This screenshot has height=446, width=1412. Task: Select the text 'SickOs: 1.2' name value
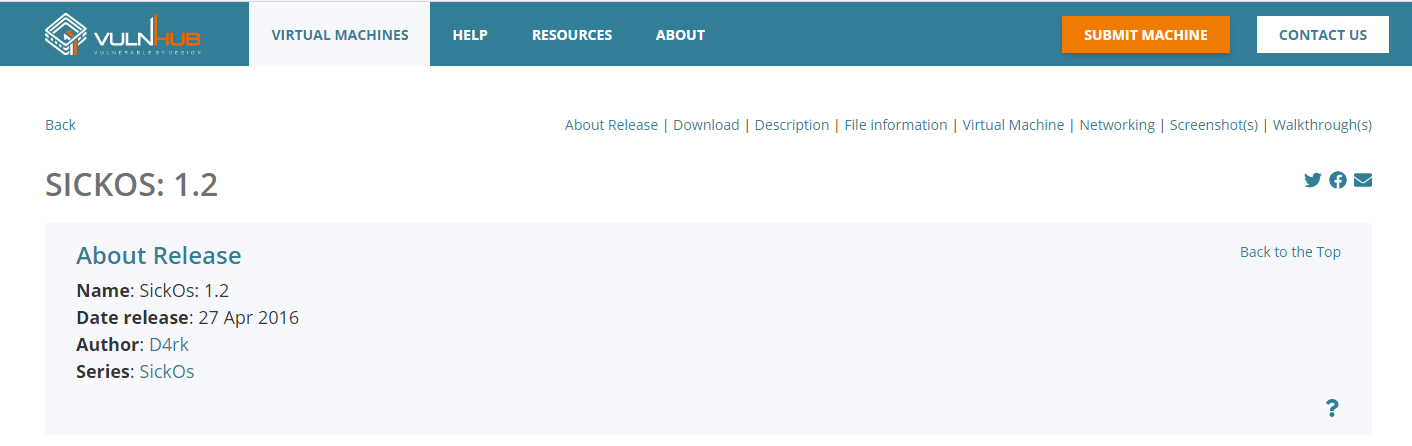click(184, 291)
